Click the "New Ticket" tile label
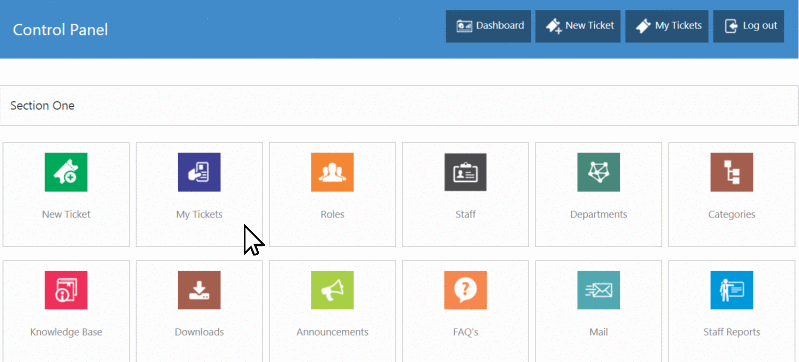 66,214
